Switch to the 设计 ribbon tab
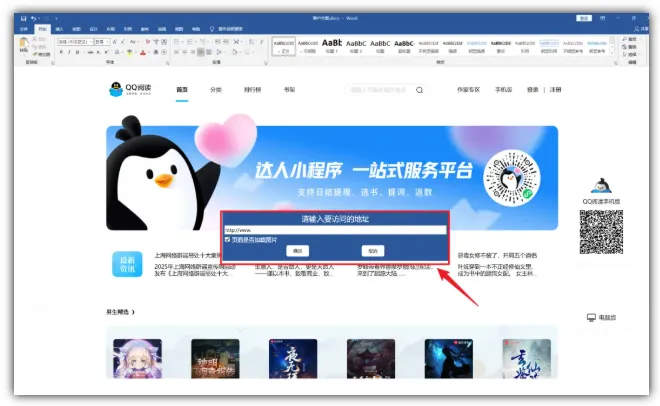This screenshot has height=406, width=660. [94, 29]
